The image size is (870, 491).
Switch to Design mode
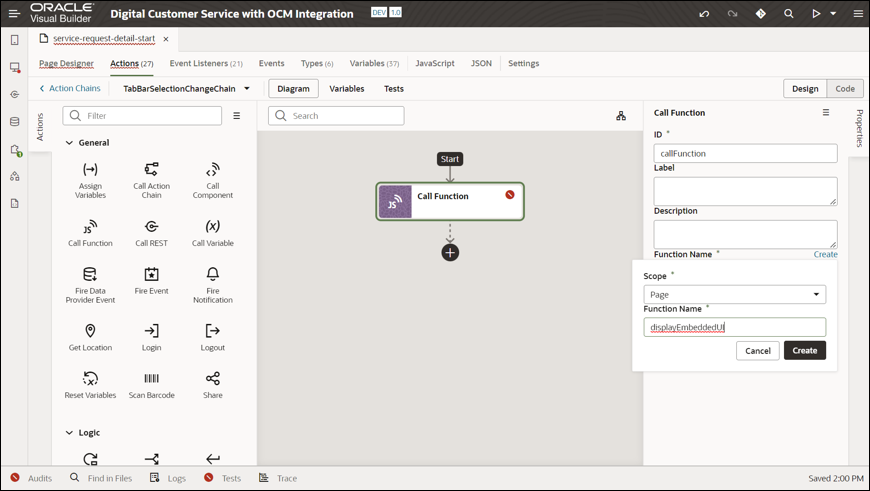click(x=805, y=89)
